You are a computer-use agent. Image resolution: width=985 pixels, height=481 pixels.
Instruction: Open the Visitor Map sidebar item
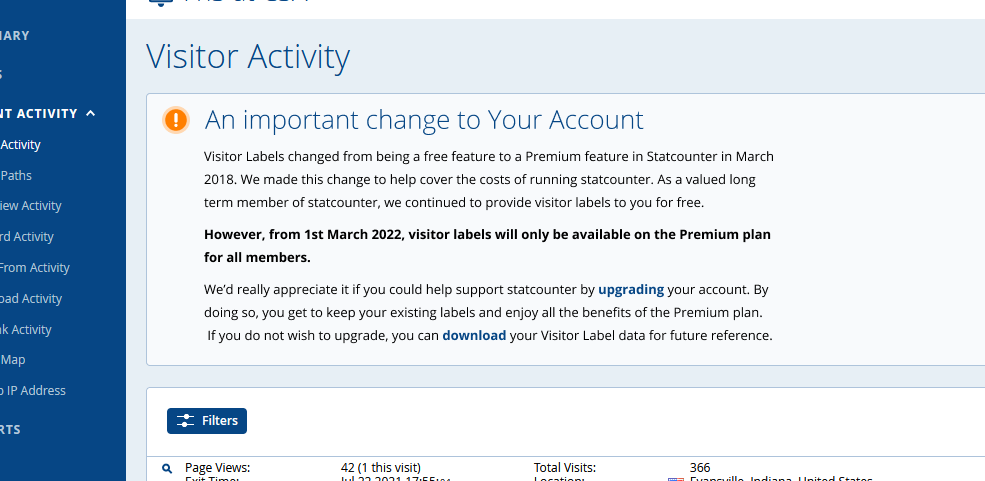[x=13, y=360]
